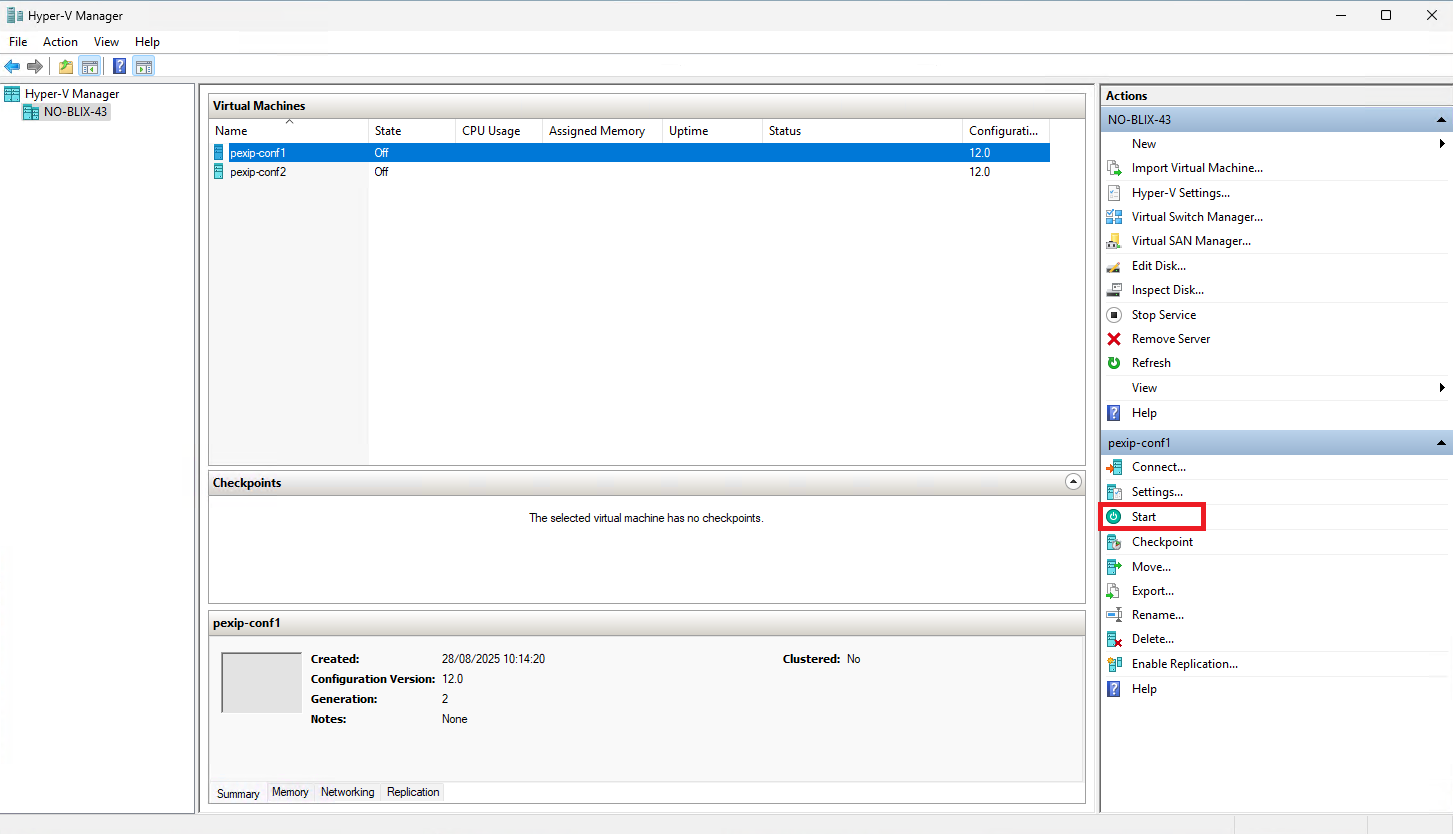1453x834 pixels.
Task: Open the Action menu
Action: click(60, 42)
